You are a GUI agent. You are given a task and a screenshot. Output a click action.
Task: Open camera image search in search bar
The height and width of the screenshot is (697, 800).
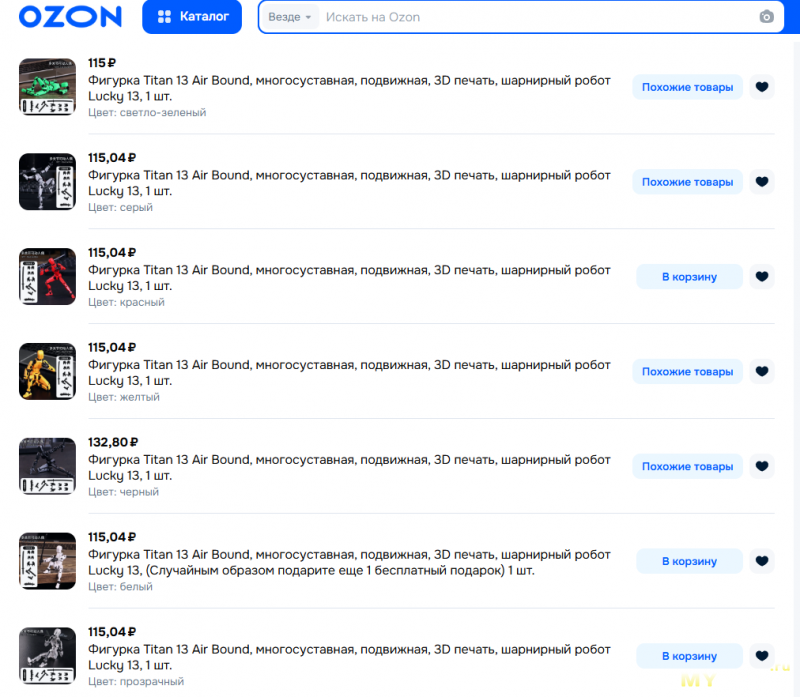coord(766,17)
